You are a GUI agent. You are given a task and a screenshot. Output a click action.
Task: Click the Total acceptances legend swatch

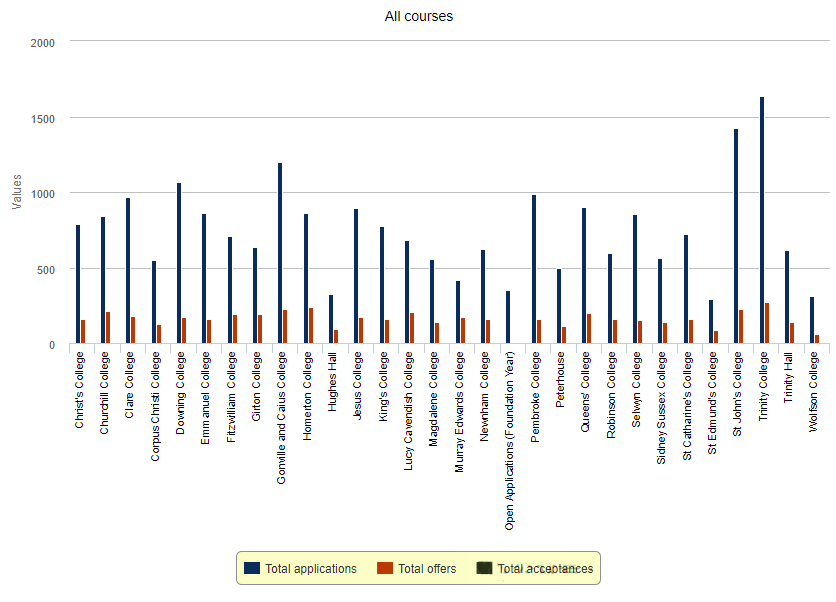(485, 569)
